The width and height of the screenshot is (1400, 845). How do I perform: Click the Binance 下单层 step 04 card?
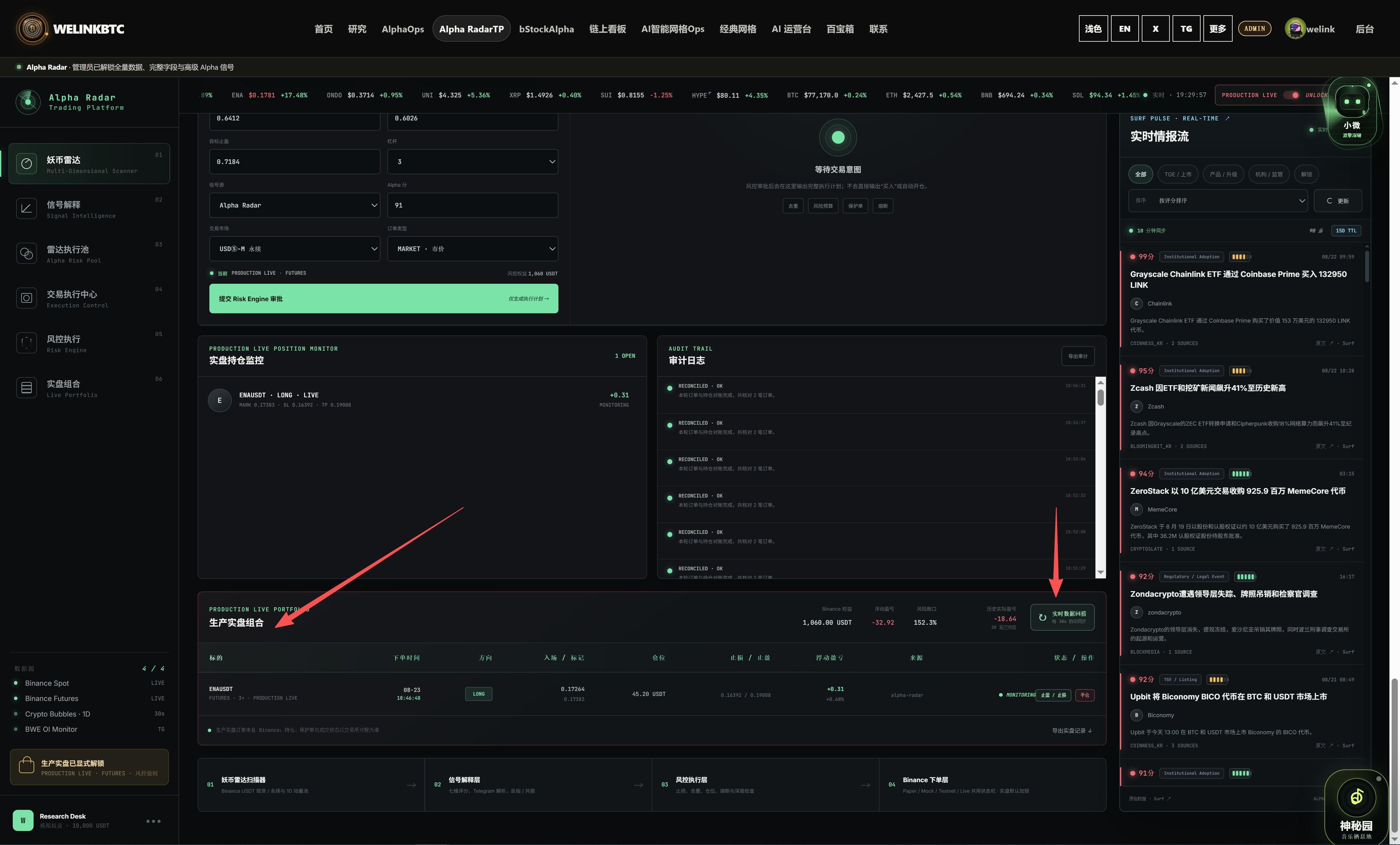click(993, 785)
